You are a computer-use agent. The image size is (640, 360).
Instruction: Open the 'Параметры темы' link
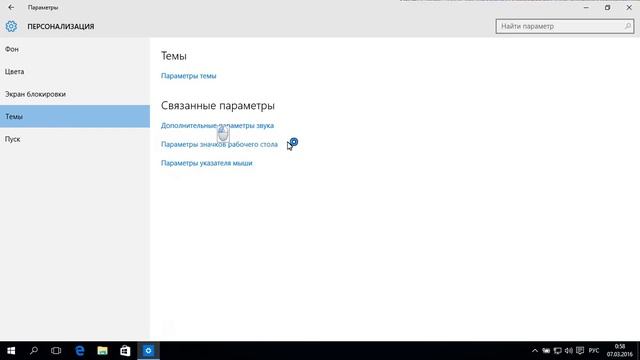click(189, 76)
